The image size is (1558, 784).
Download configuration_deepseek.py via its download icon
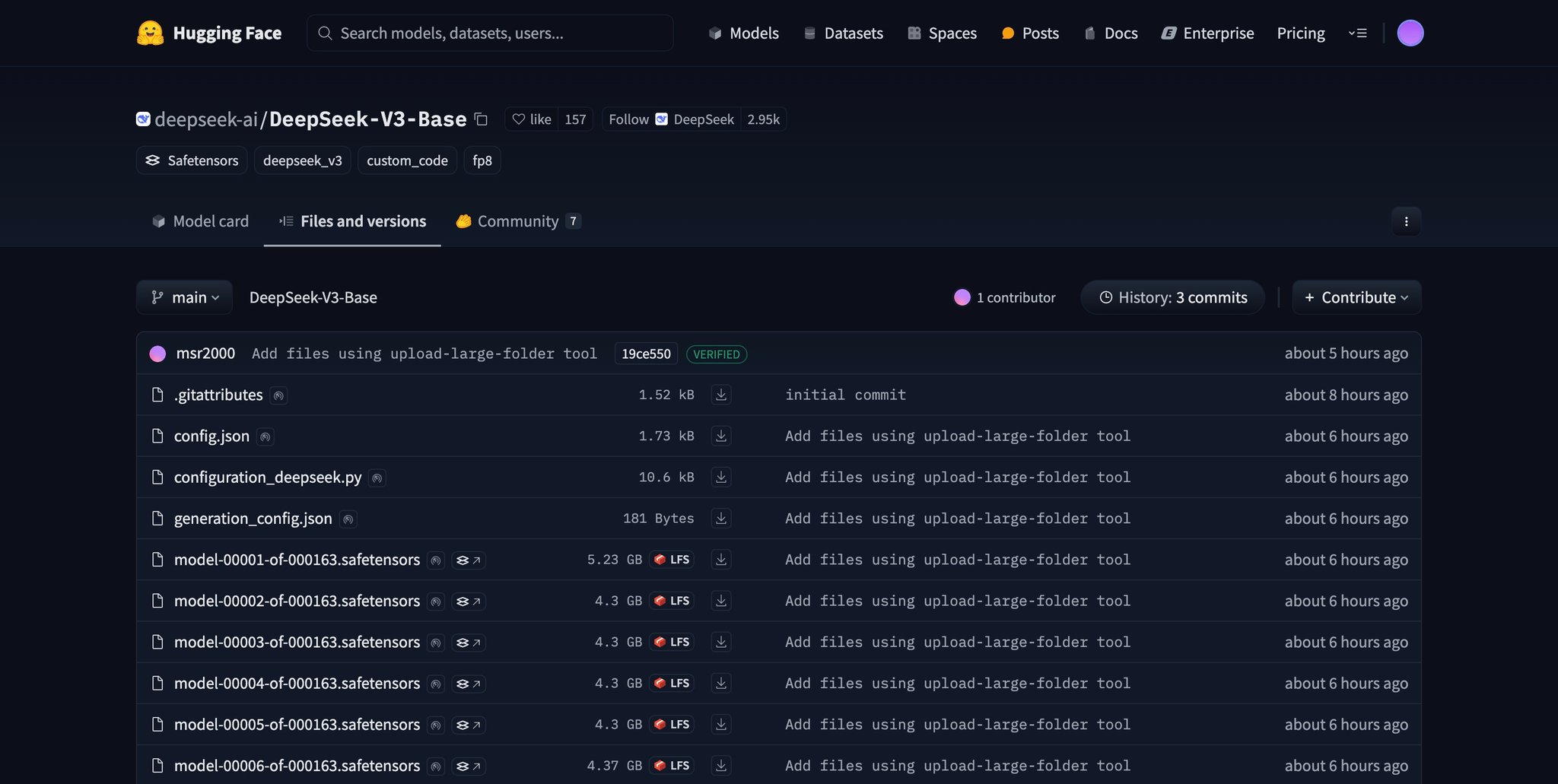[x=721, y=477]
